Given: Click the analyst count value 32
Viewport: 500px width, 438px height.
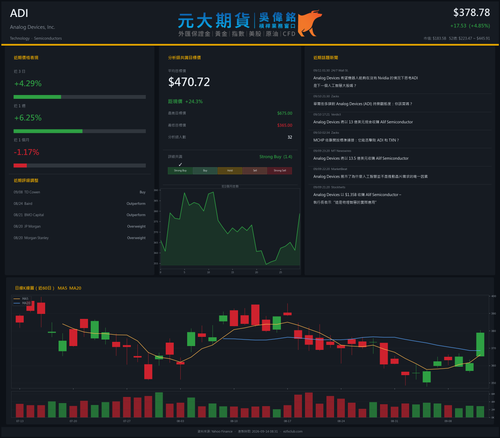Looking at the screenshot, I should pos(290,137).
